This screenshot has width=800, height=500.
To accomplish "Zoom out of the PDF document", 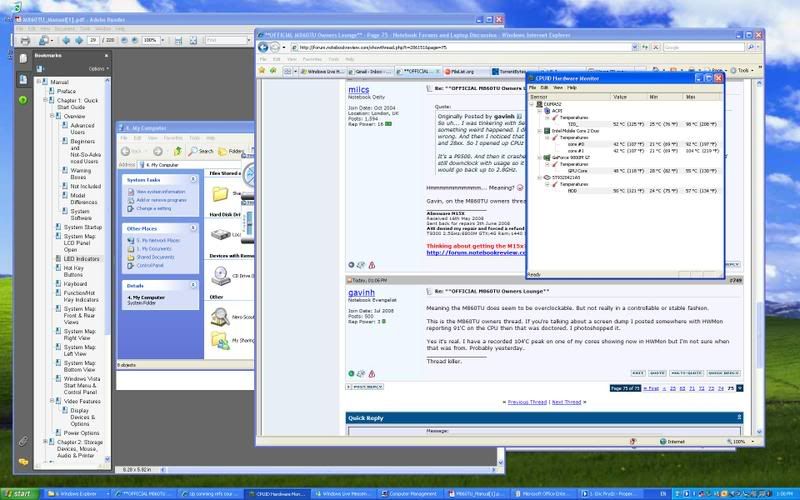I will pos(124,40).
